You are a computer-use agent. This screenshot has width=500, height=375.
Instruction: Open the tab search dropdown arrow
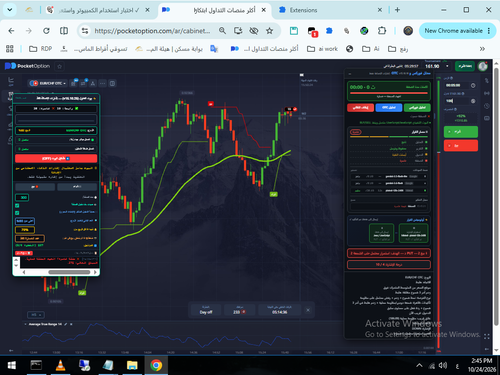coord(10,10)
